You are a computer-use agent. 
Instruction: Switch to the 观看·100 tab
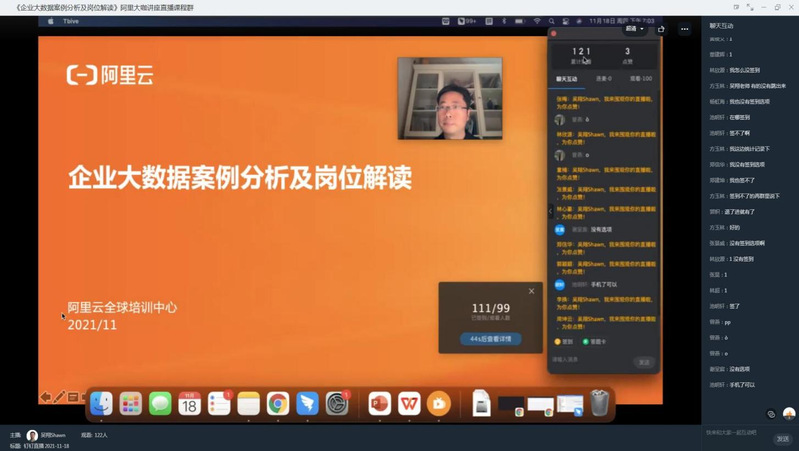640,78
